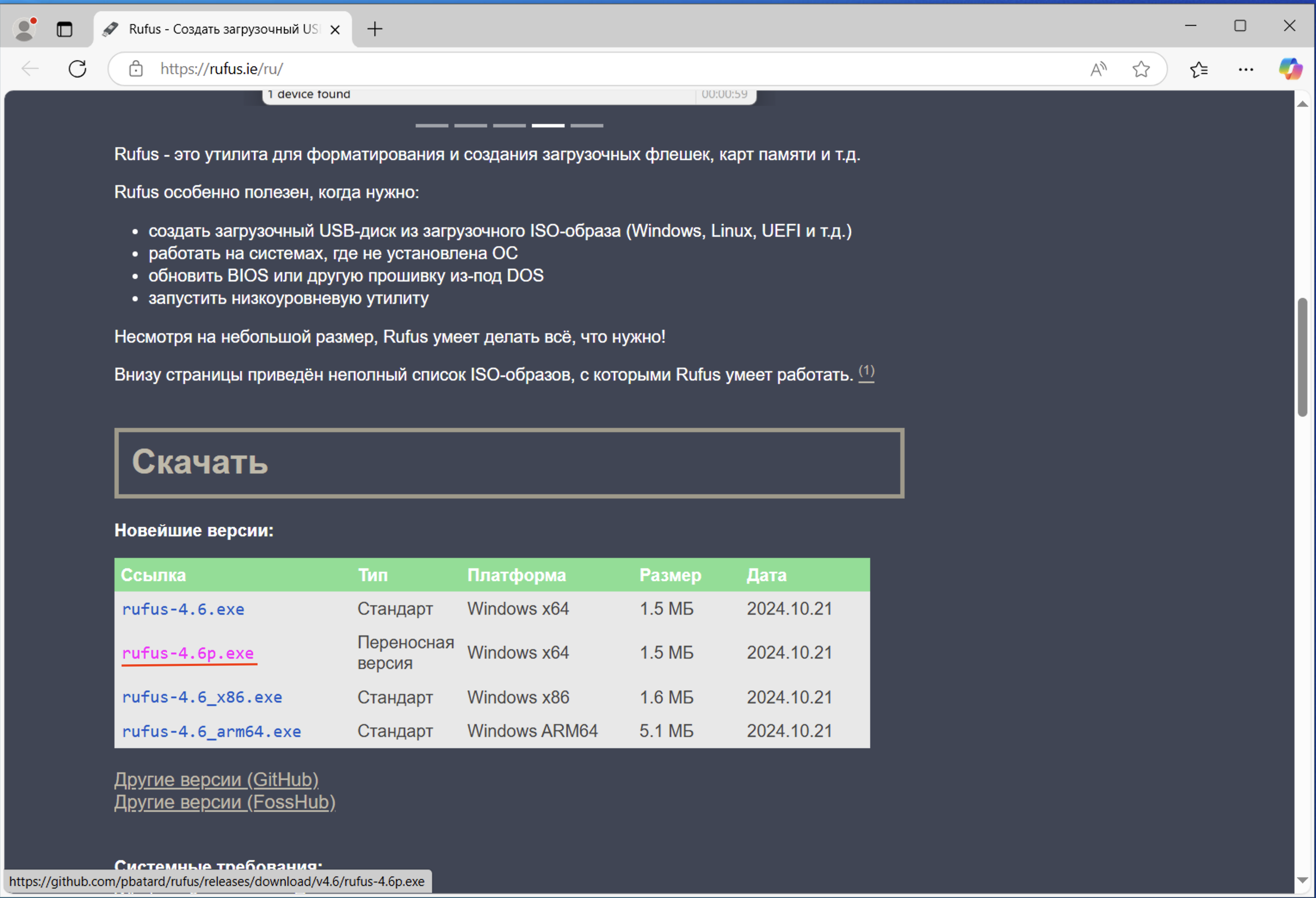Open Copilot sidebar icon
This screenshot has height=898, width=1316.
pos(1291,69)
